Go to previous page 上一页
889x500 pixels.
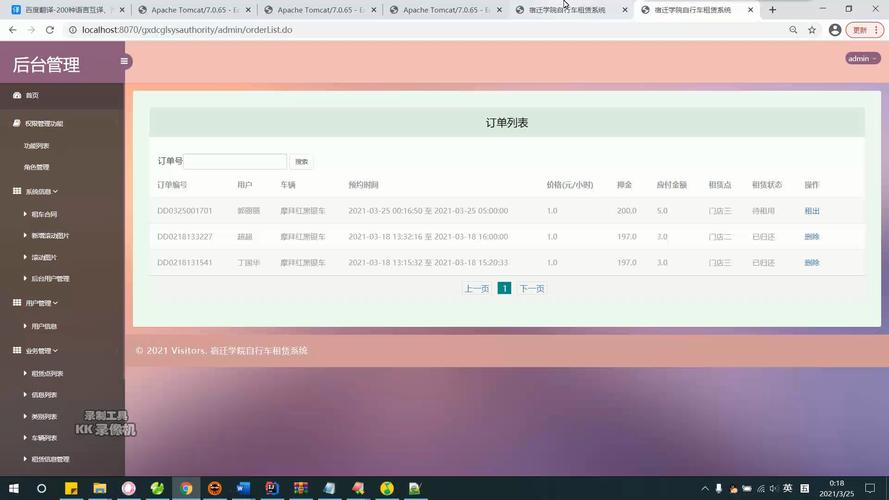(x=477, y=289)
